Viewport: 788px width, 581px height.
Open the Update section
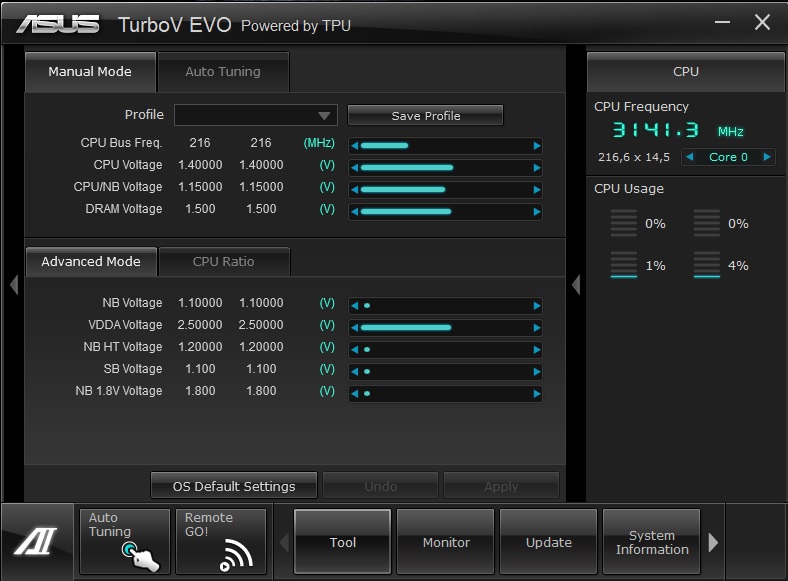click(548, 542)
